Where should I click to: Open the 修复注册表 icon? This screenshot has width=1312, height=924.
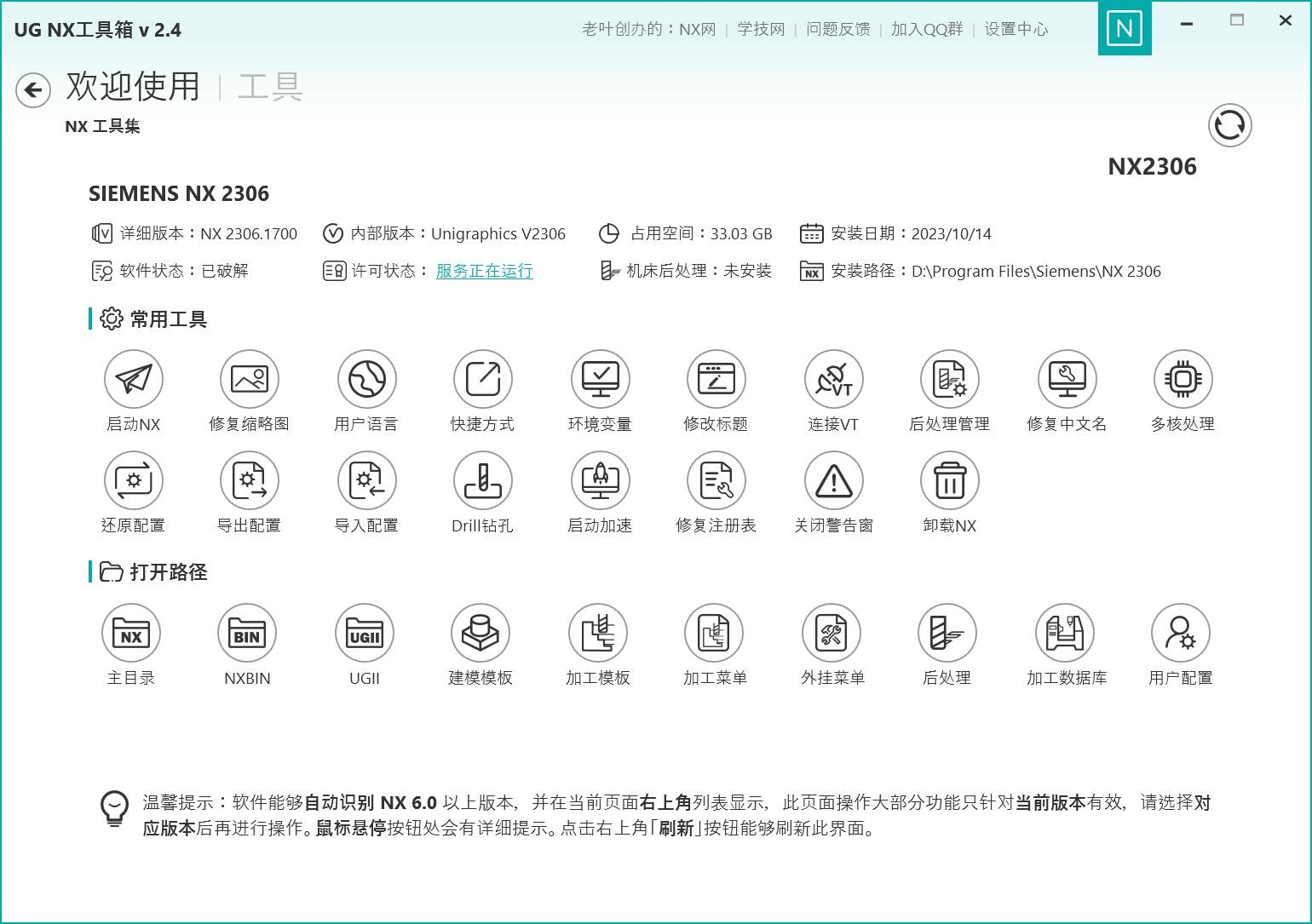(x=716, y=480)
